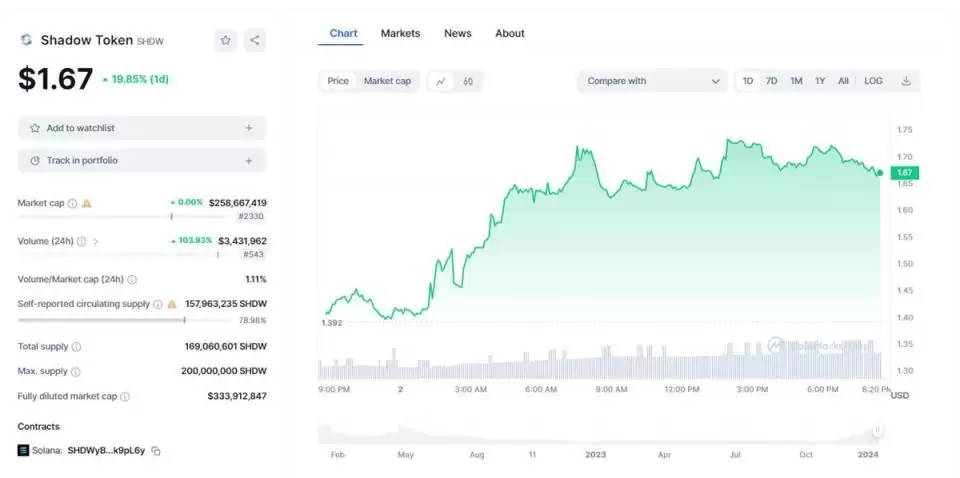The width and height of the screenshot is (960, 478).
Task: Copy the Solana contract address
Action: click(156, 451)
